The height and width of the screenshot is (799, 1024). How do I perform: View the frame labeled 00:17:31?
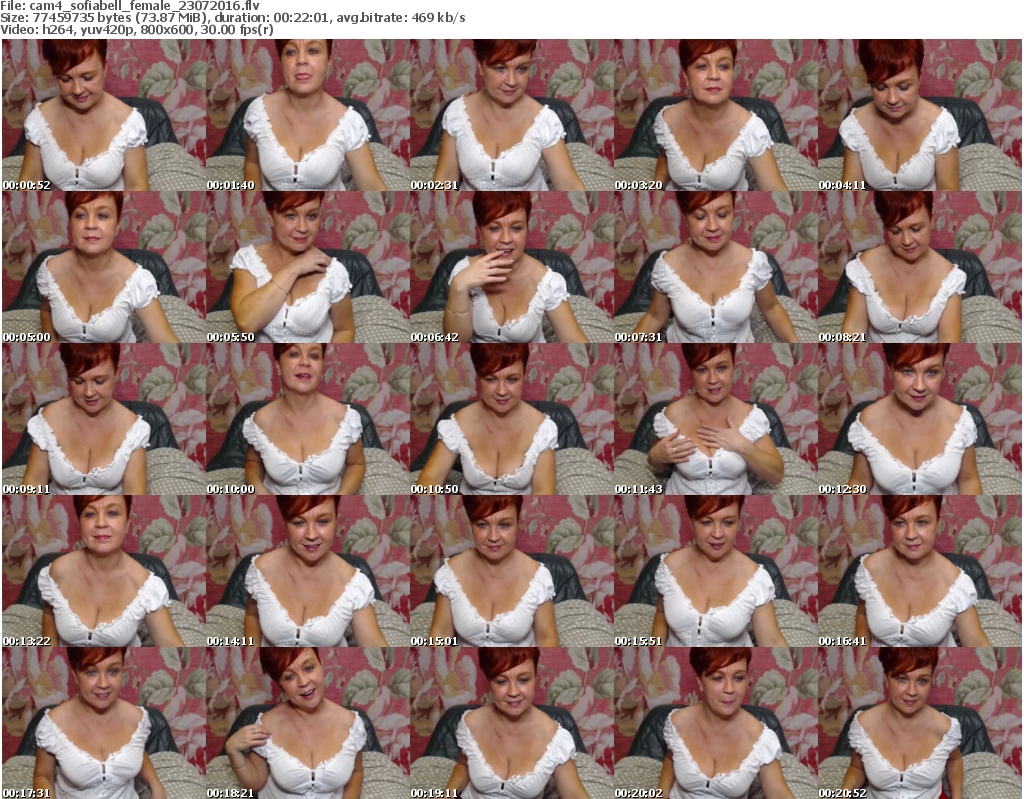tap(104, 723)
